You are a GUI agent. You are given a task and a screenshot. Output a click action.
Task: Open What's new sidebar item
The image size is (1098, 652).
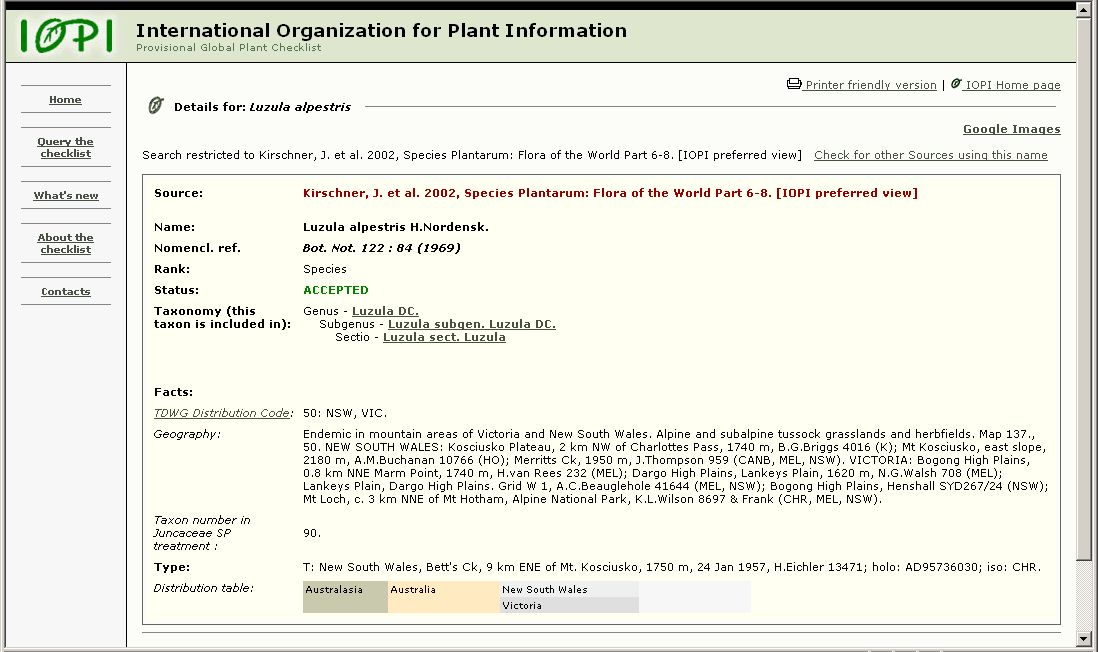(66, 196)
